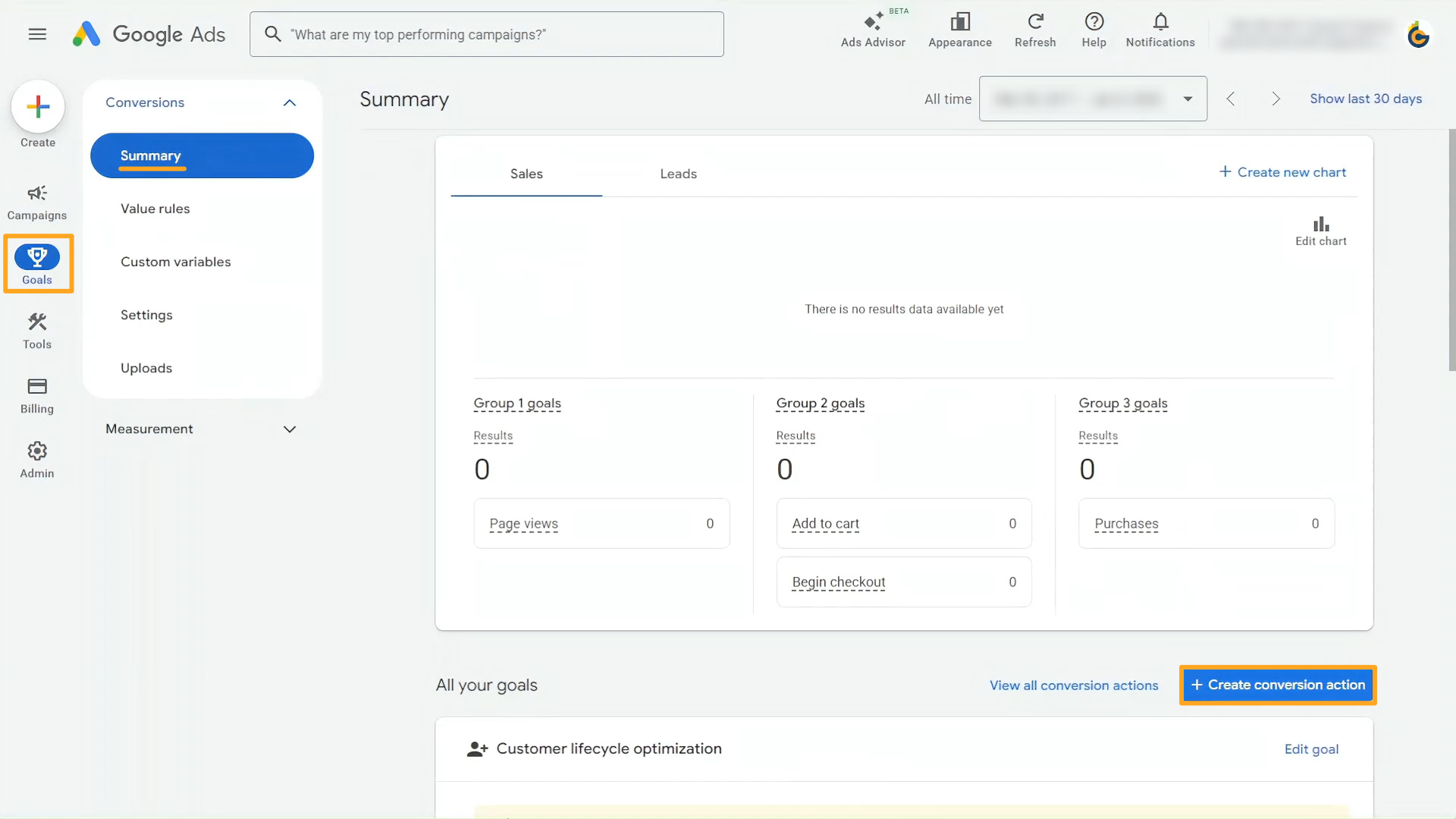Image resolution: width=1456 pixels, height=819 pixels.
Task: Click Group 1 goals heading
Action: [x=517, y=403]
